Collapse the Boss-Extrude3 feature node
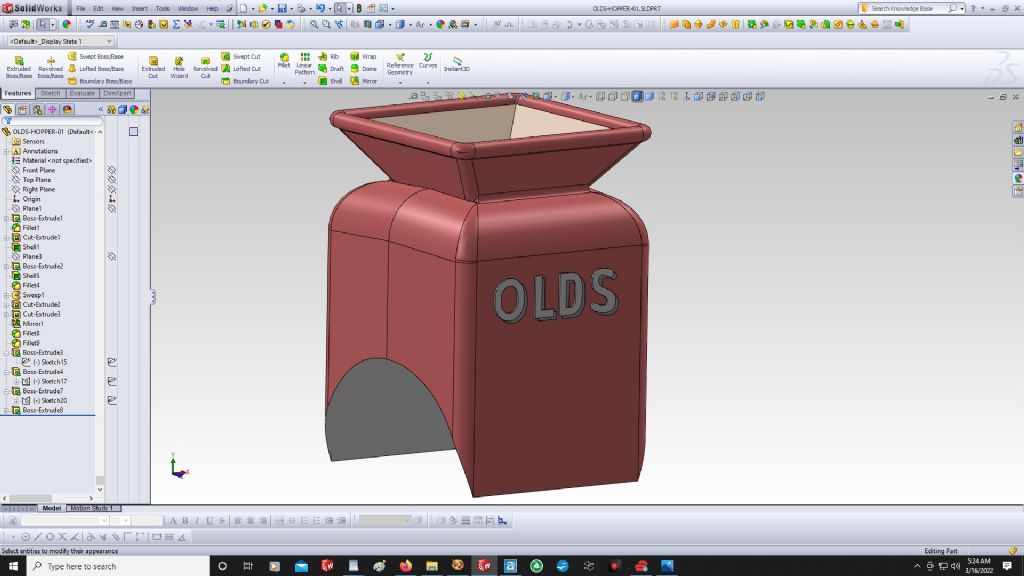 pos(7,353)
